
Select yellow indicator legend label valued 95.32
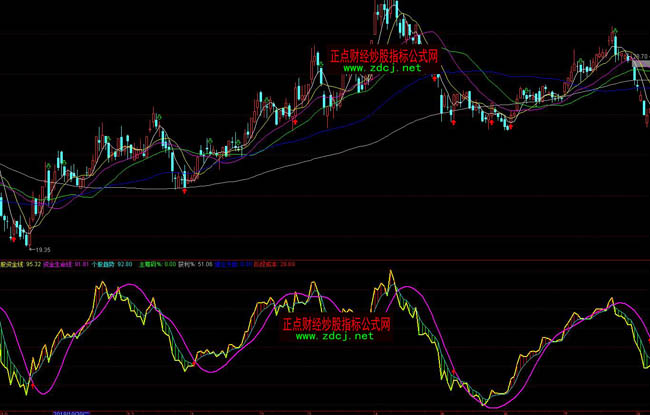point(20,265)
